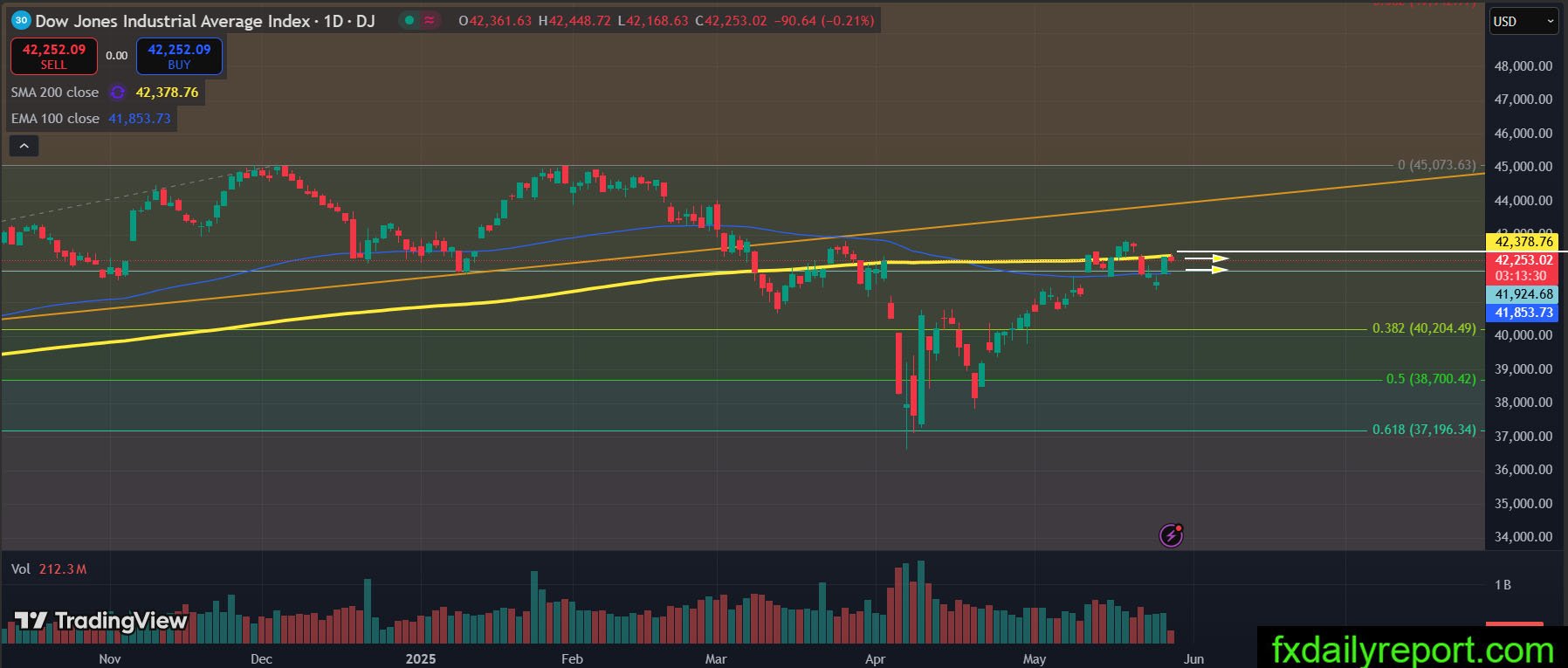1568x668 pixels.
Task: Click the Nov label on time axis
Action: [110, 658]
